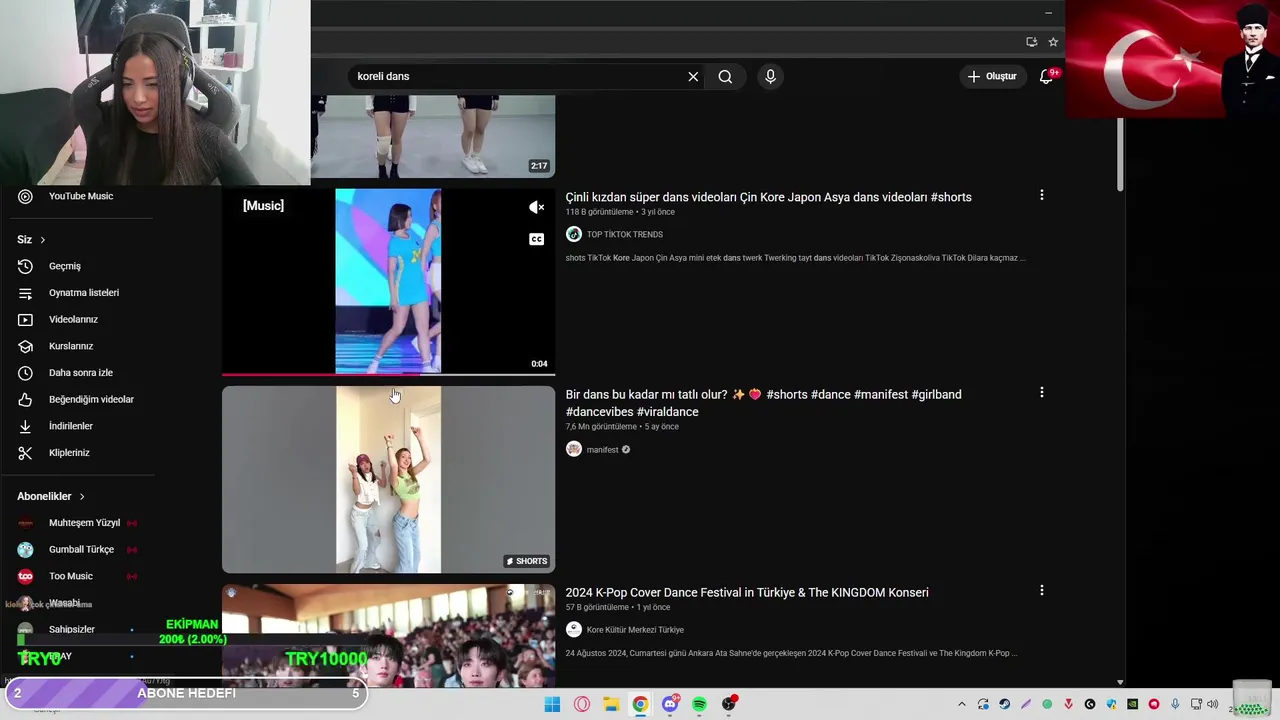Image resolution: width=1280 pixels, height=720 pixels.
Task: Toggle captions CC on preview video
Action: tap(537, 239)
